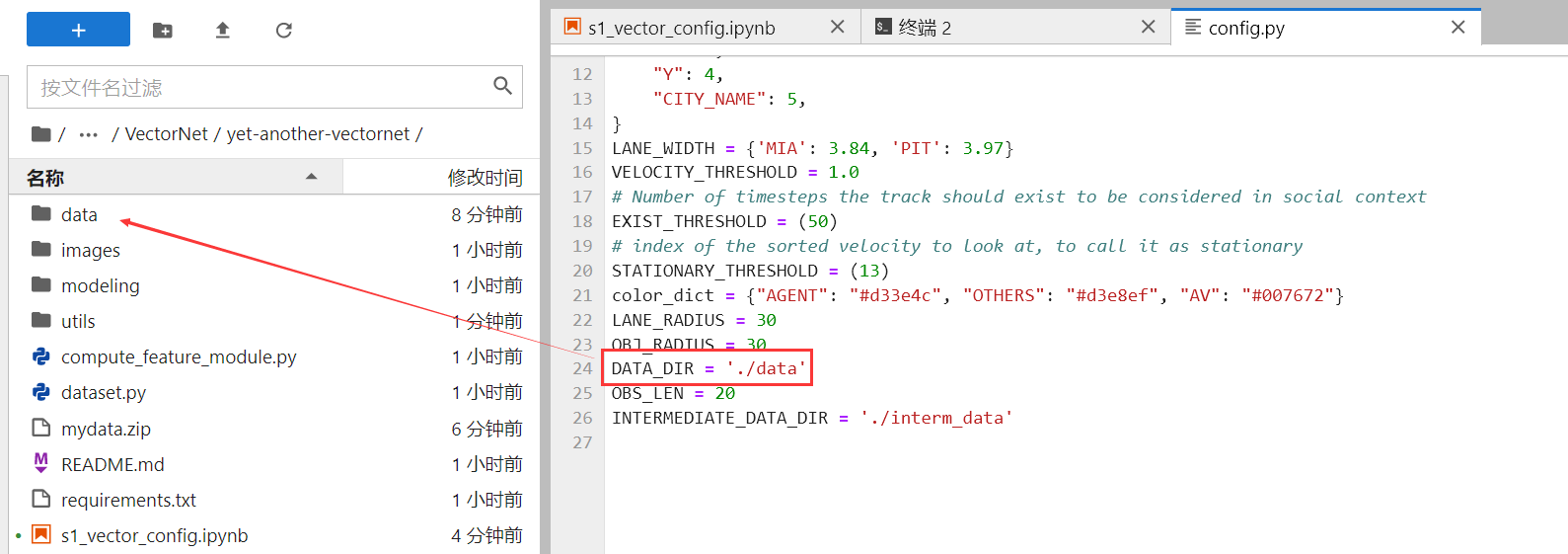Viewport: 1568px width, 554px height.
Task: Open s1_vector_config.ipynb notebook file icon
Action: [x=41, y=534]
